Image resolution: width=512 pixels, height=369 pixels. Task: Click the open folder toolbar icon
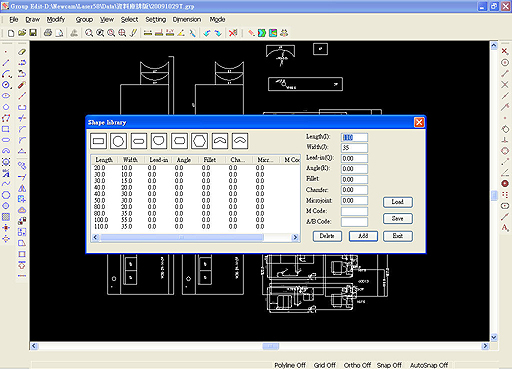tap(22, 33)
